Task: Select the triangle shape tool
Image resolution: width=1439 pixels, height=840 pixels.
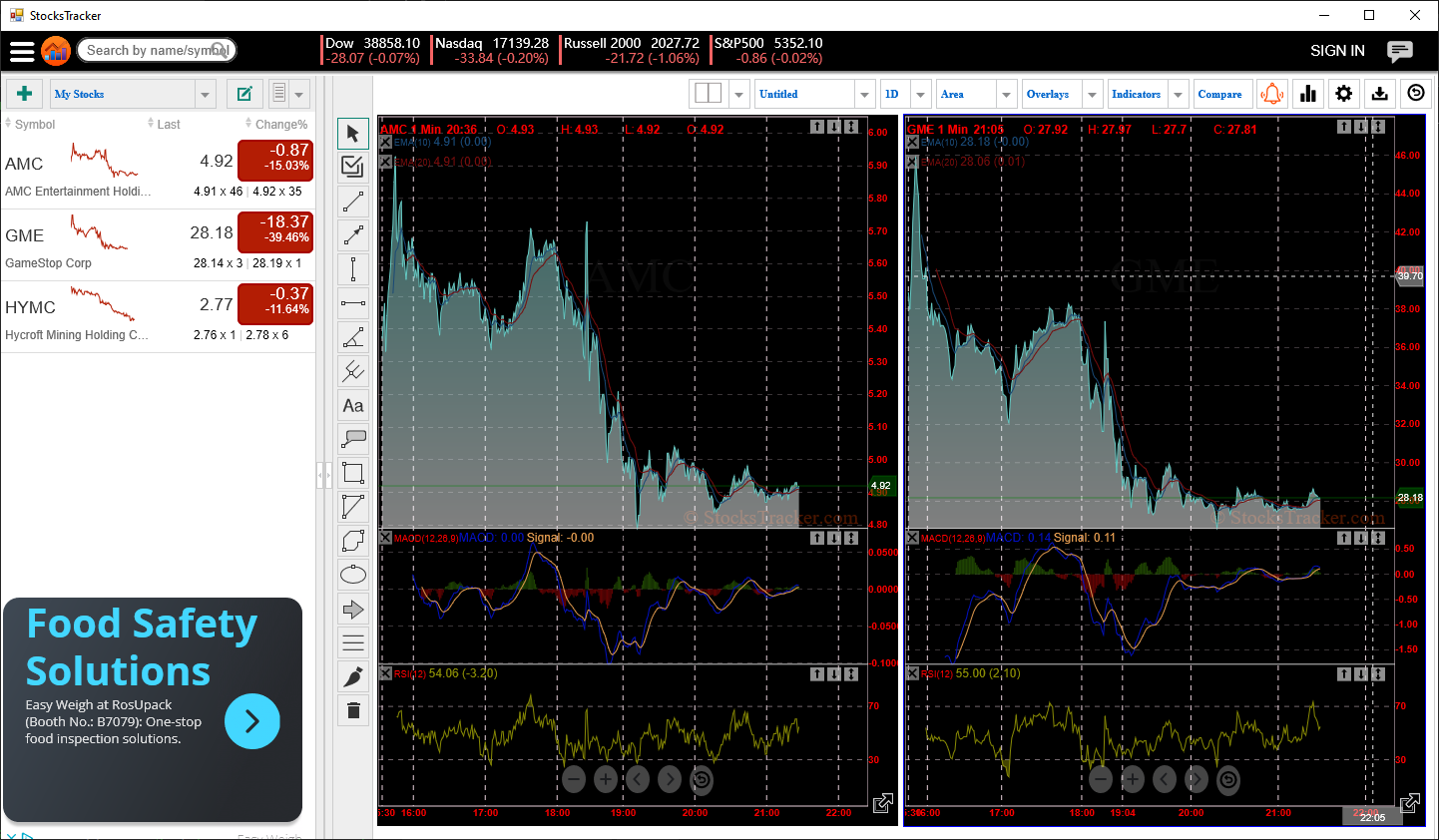Action: (353, 507)
